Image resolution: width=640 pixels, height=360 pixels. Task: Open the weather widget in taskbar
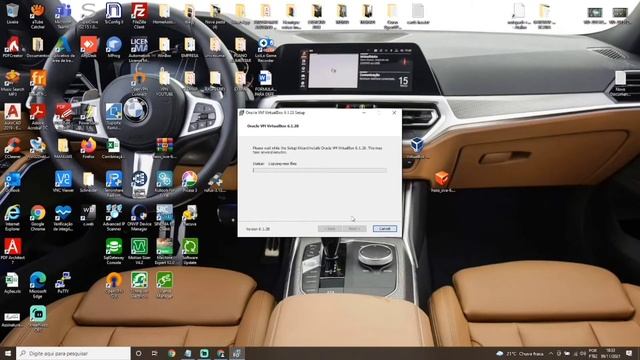520,353
